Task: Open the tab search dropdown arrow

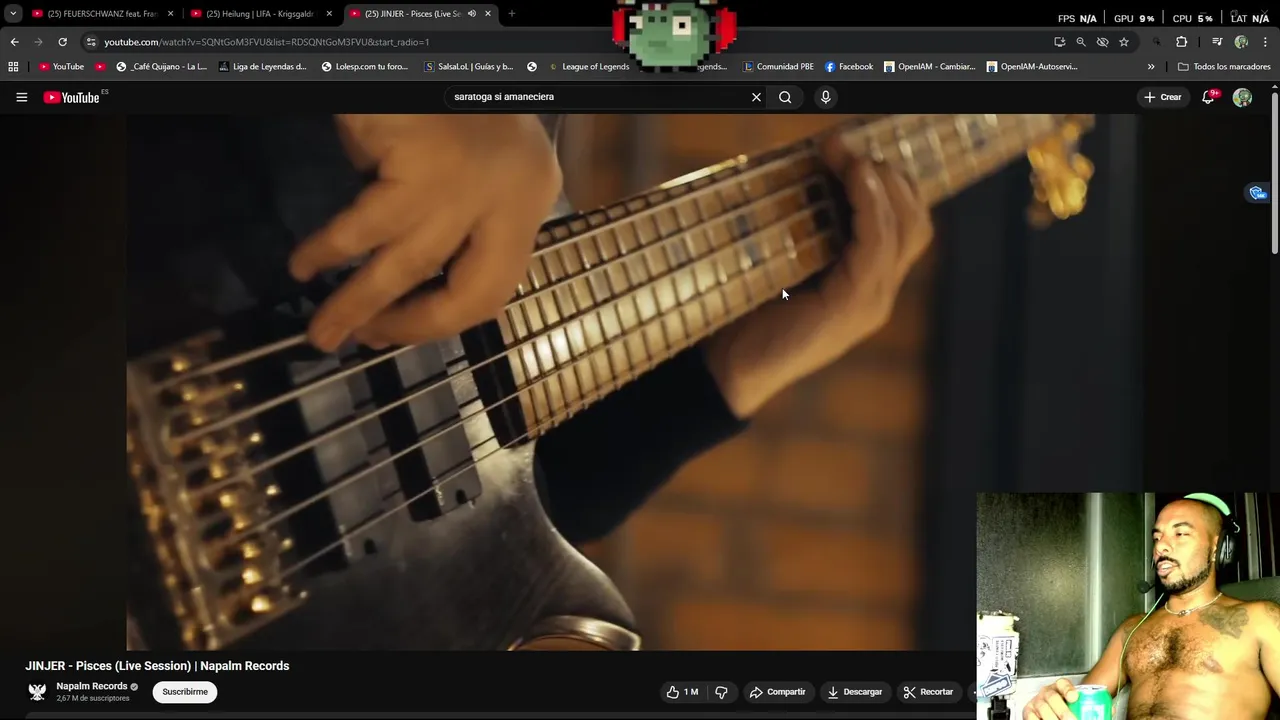Action: pos(13,14)
